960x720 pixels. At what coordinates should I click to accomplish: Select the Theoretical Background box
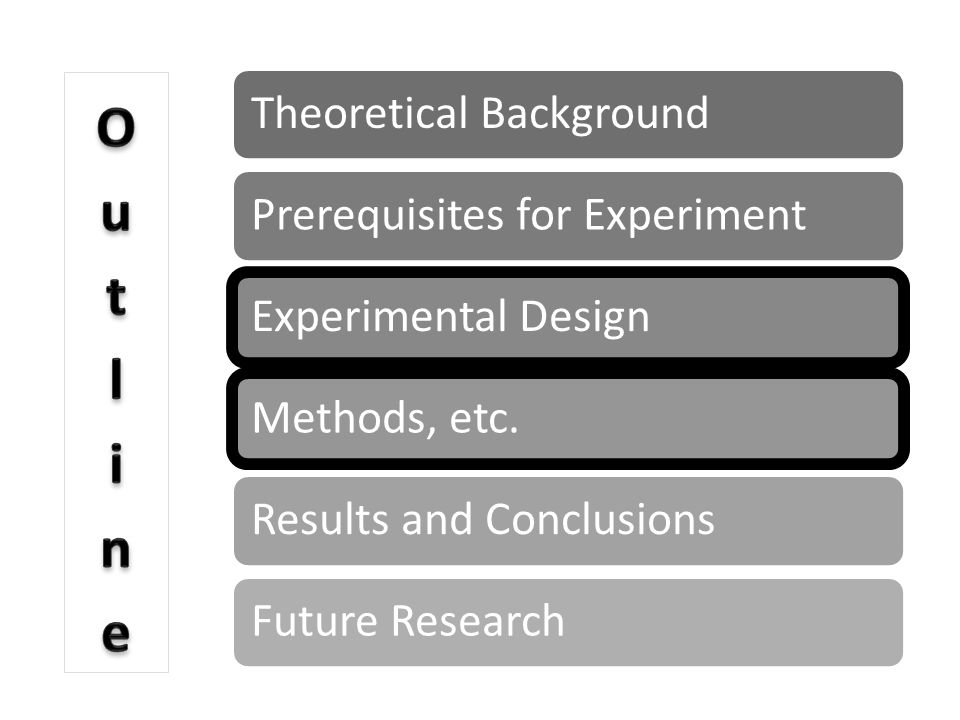coord(568,114)
